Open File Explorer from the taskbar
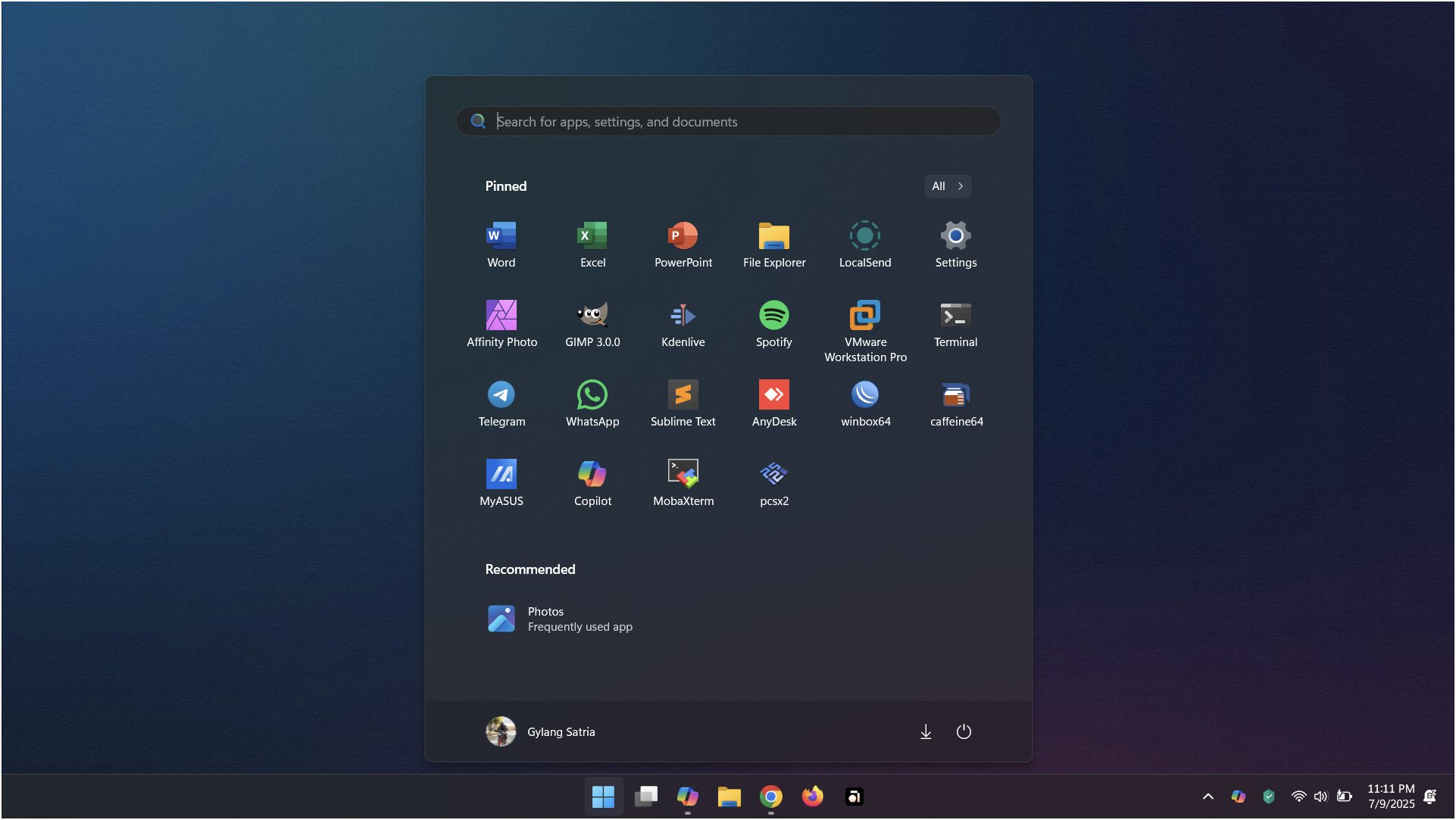Viewport: 1456px width, 820px height. [x=729, y=797]
